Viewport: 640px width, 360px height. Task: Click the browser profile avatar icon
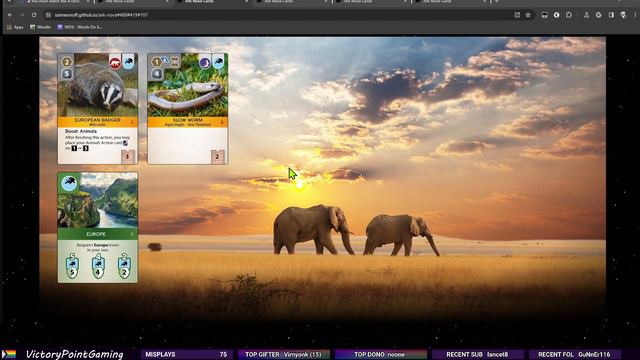coord(623,15)
